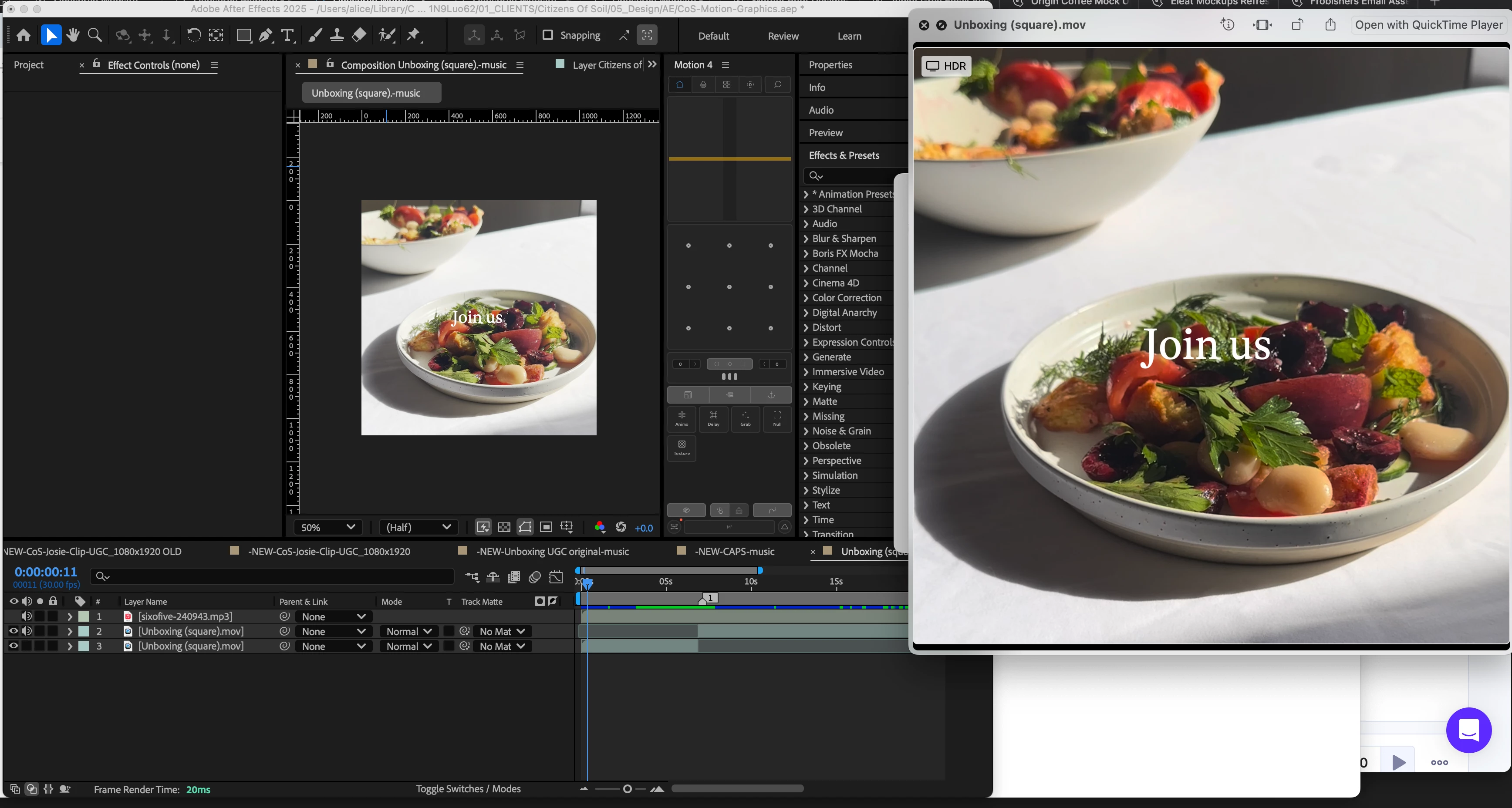This screenshot has width=1512, height=808.
Task: Mute audio of sixofive-240943.mp3 layer
Action: pos(27,616)
